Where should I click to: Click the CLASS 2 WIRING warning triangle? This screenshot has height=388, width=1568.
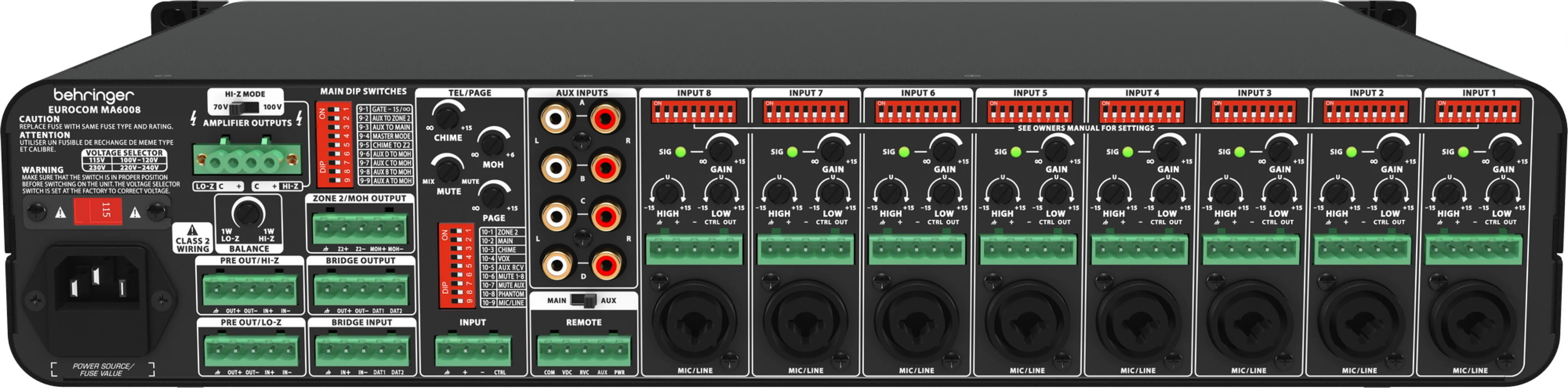pyautogui.click(x=193, y=230)
